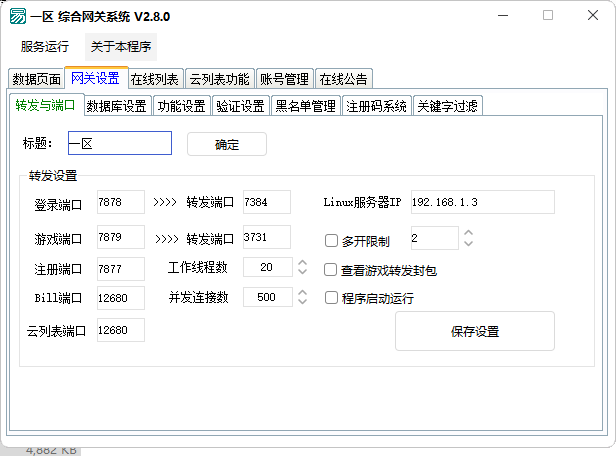This screenshot has height=459, width=616.
Task: Open the 黑名单管理 sub-tab
Action: [305, 106]
